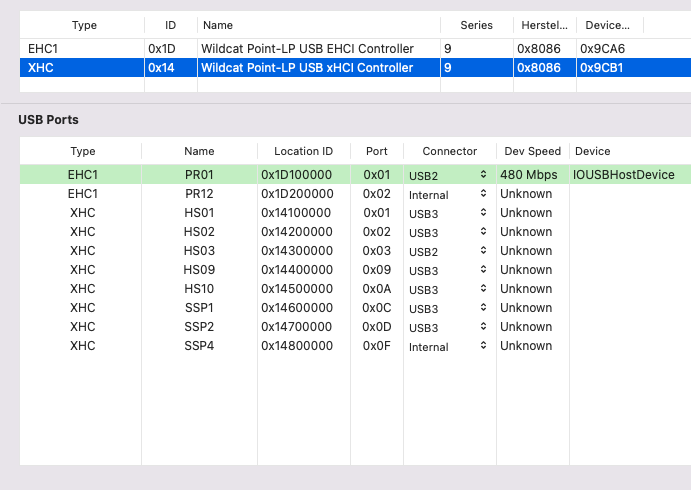Select the XHC xHCI Controller row

306,68
